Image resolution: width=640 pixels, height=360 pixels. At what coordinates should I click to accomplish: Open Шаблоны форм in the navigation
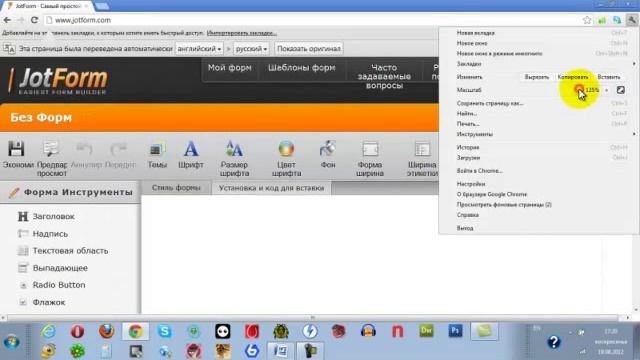click(x=302, y=68)
